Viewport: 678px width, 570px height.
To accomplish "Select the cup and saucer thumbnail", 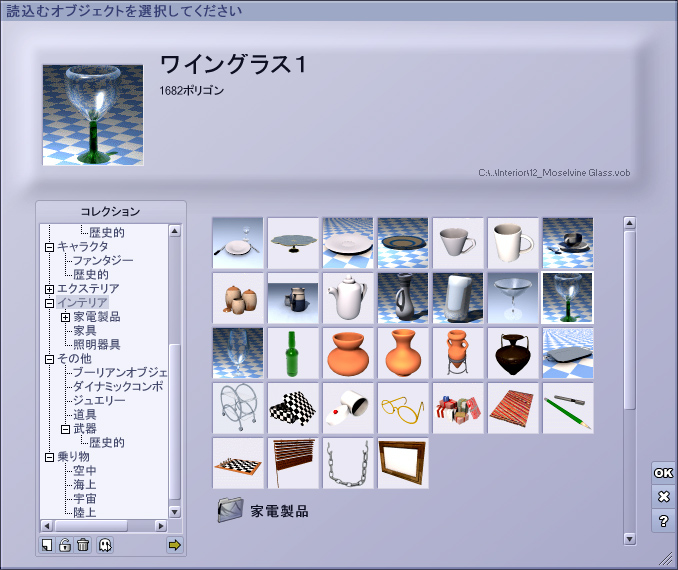I will click(x=568, y=243).
